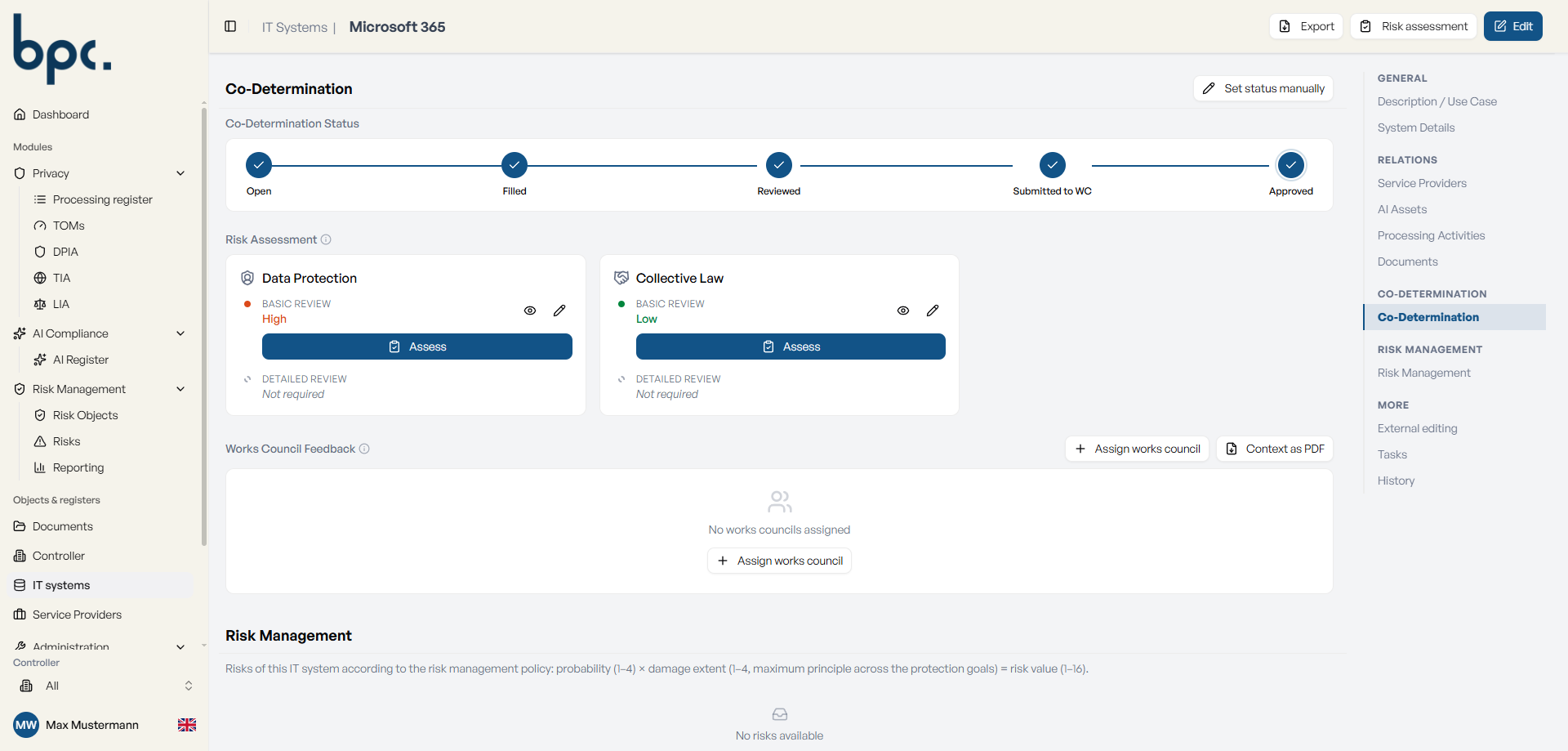
Task: View Collective Law review via eye icon
Action: (x=903, y=311)
